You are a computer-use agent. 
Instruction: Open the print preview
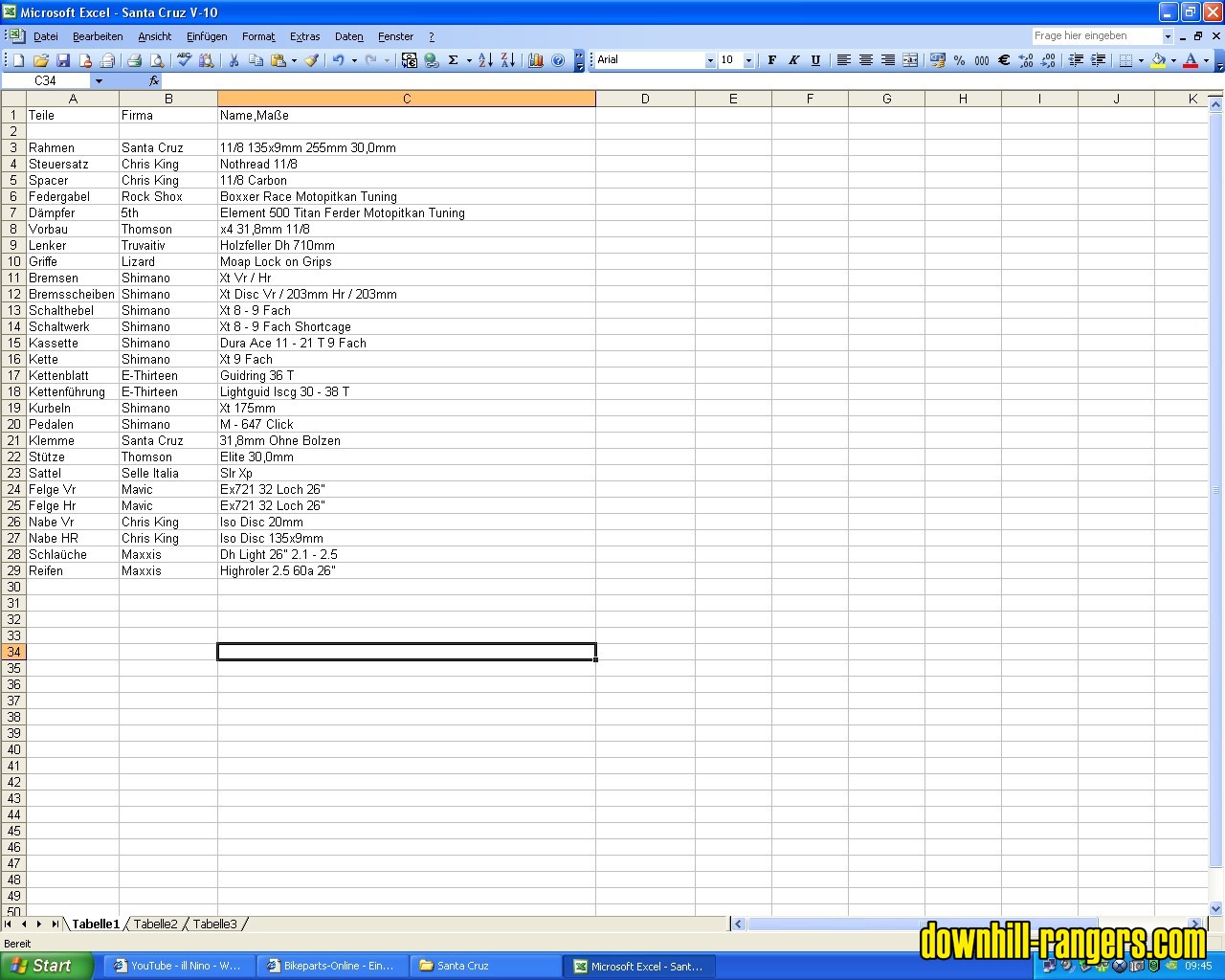[157, 60]
